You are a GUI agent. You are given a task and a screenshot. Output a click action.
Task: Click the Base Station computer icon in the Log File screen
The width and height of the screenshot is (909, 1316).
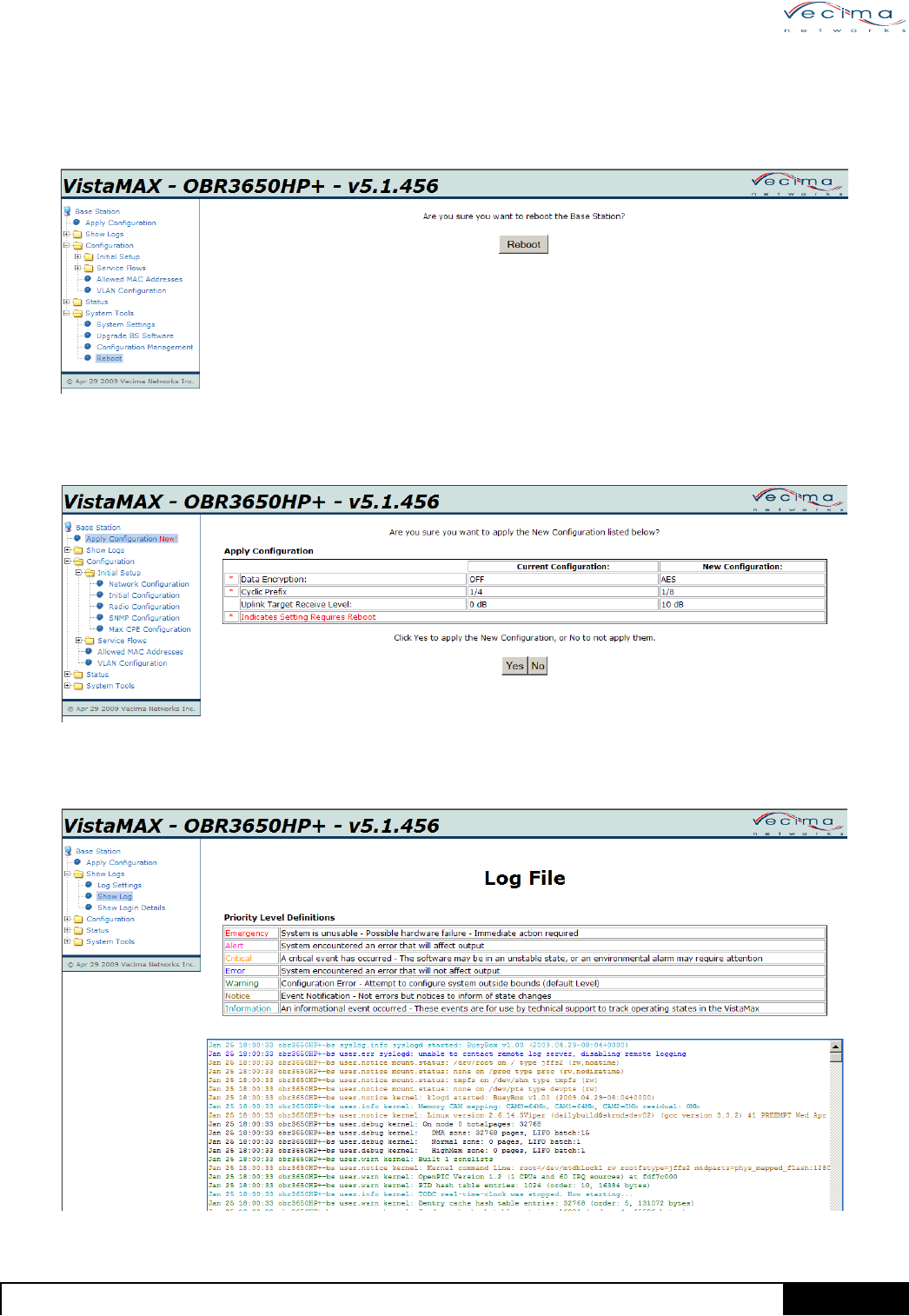68,851
